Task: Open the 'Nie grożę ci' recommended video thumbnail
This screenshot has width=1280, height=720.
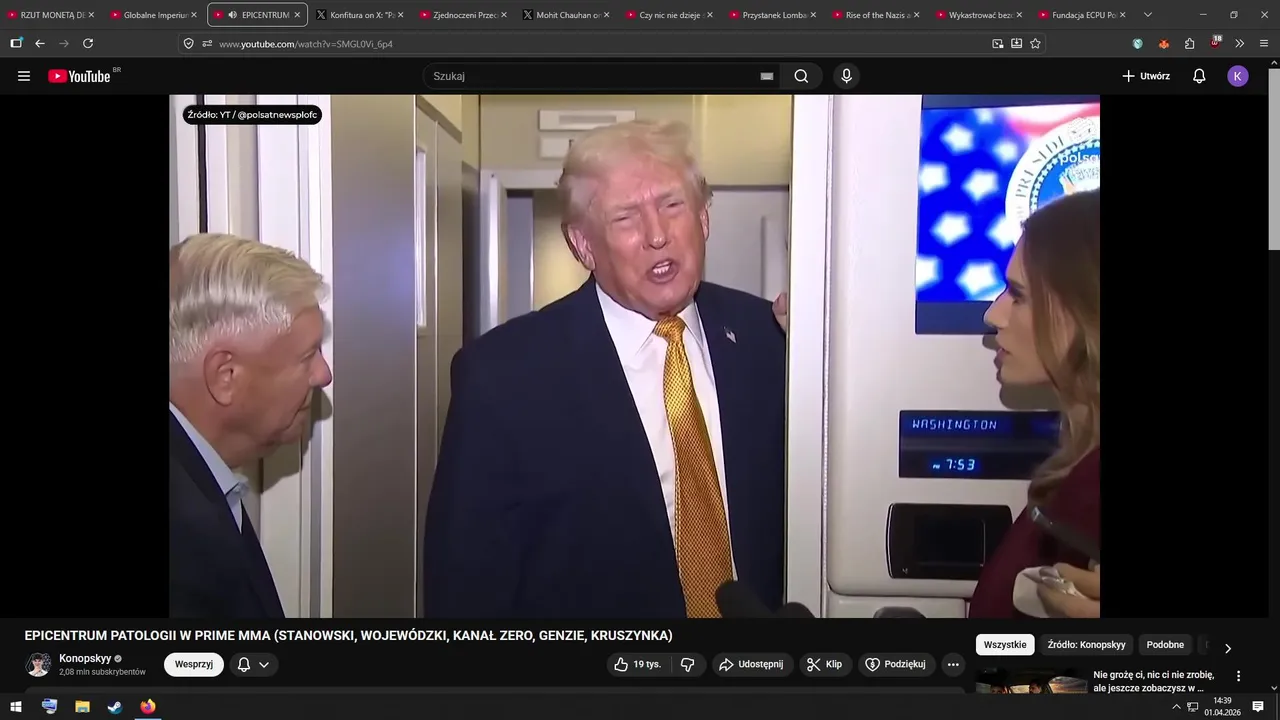Action: [x=1031, y=681]
